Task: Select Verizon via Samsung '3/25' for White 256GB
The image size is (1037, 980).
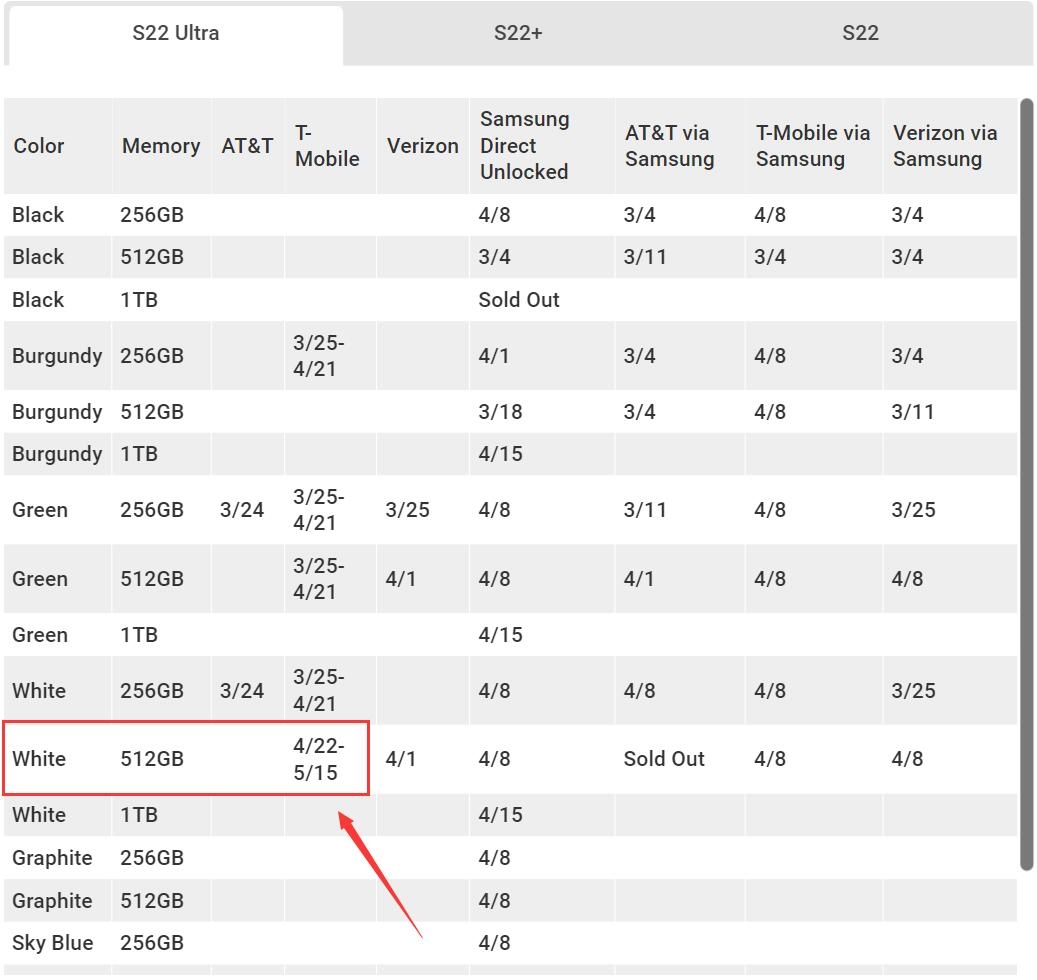Action: (913, 690)
